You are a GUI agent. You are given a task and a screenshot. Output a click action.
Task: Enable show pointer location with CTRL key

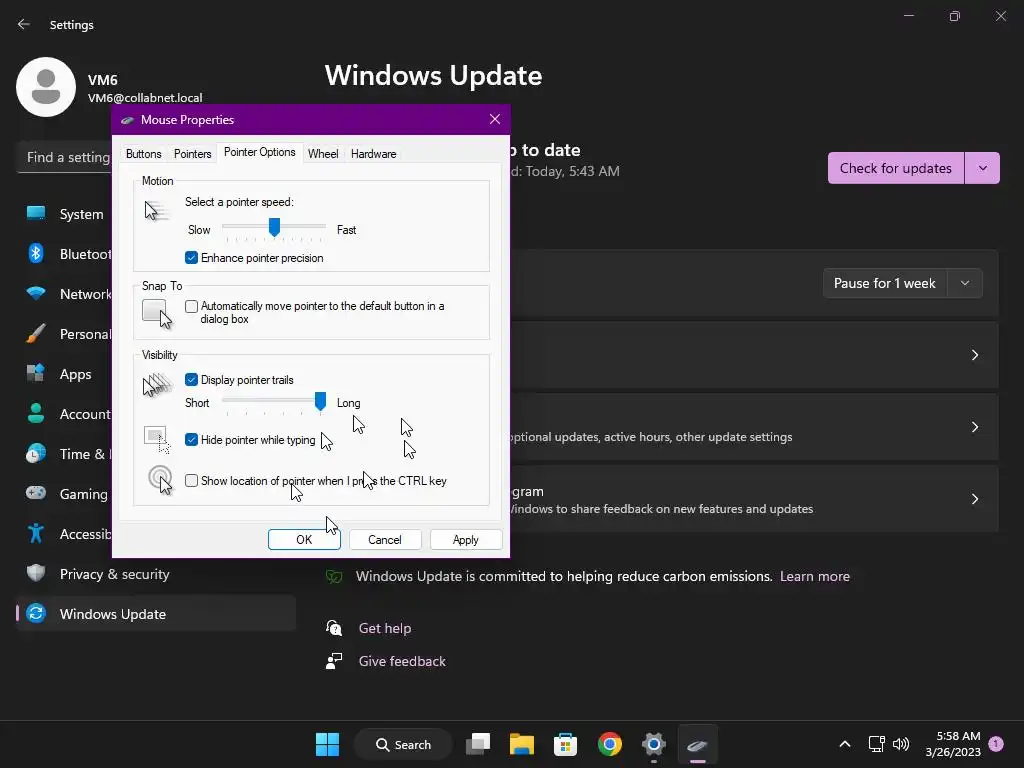191,481
